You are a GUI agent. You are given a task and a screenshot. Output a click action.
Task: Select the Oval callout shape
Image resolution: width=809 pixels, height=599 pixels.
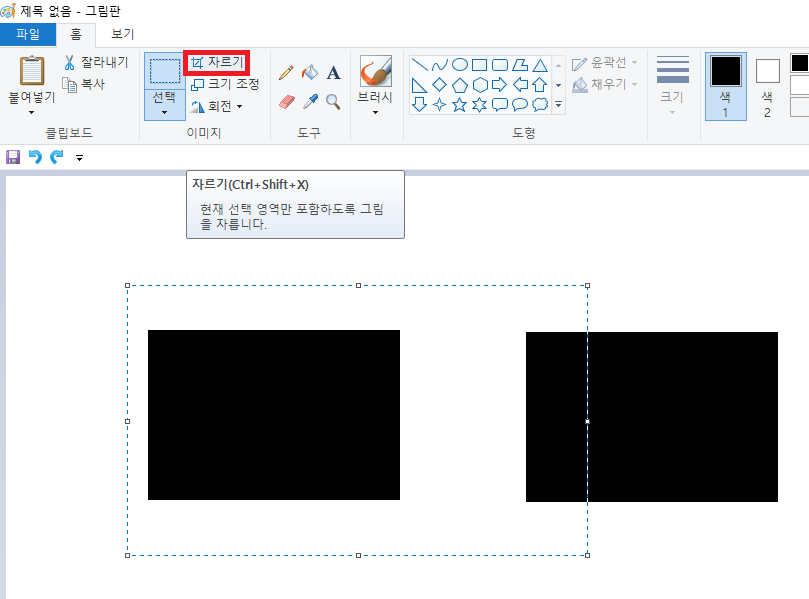[520, 105]
